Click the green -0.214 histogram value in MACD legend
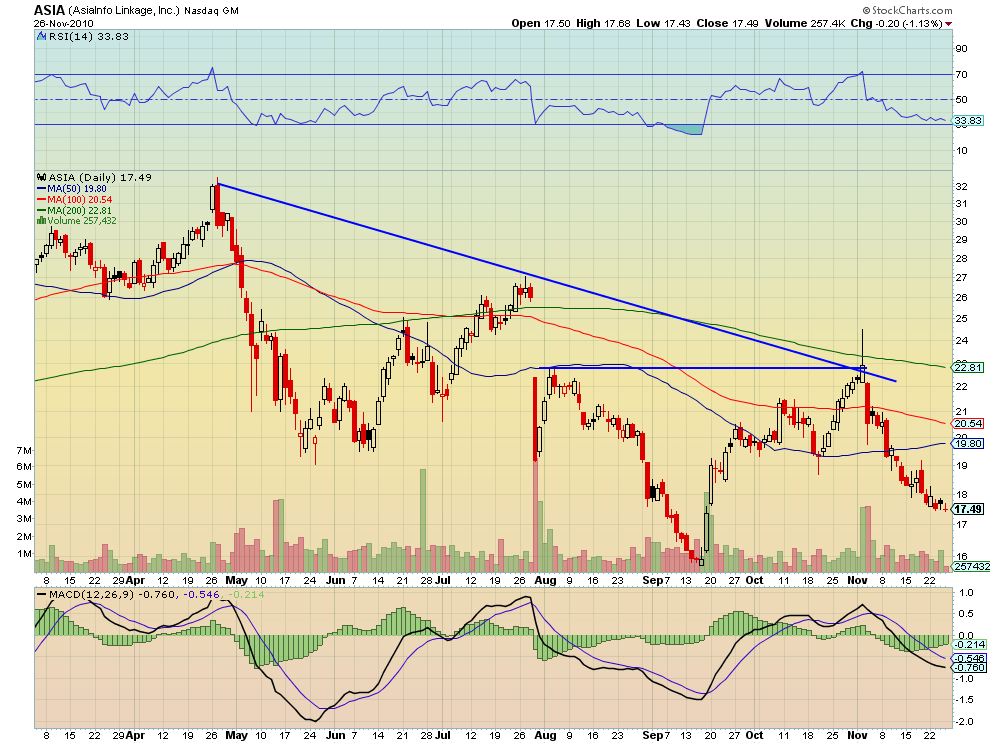Screen dimensions: 990x744 245,594
